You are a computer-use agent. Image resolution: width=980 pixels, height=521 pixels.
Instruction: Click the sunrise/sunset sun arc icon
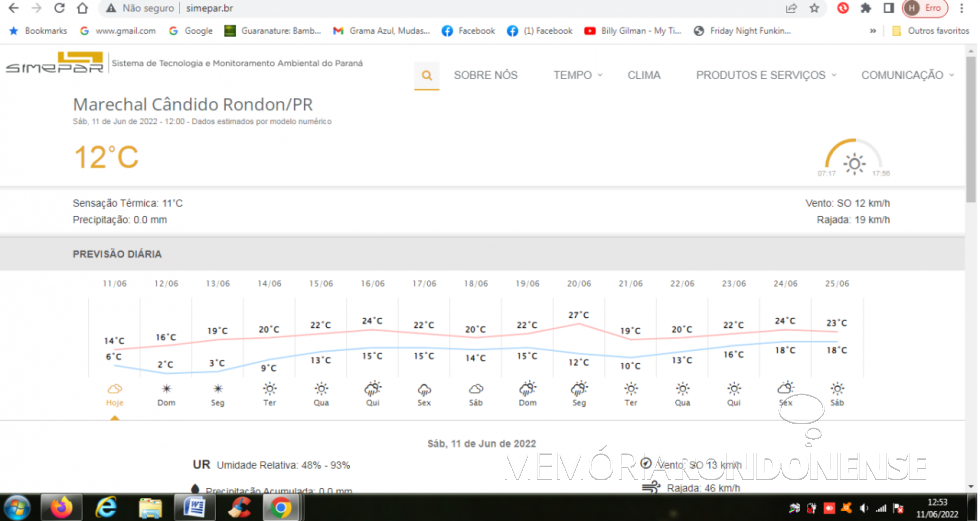pyautogui.click(x=854, y=158)
